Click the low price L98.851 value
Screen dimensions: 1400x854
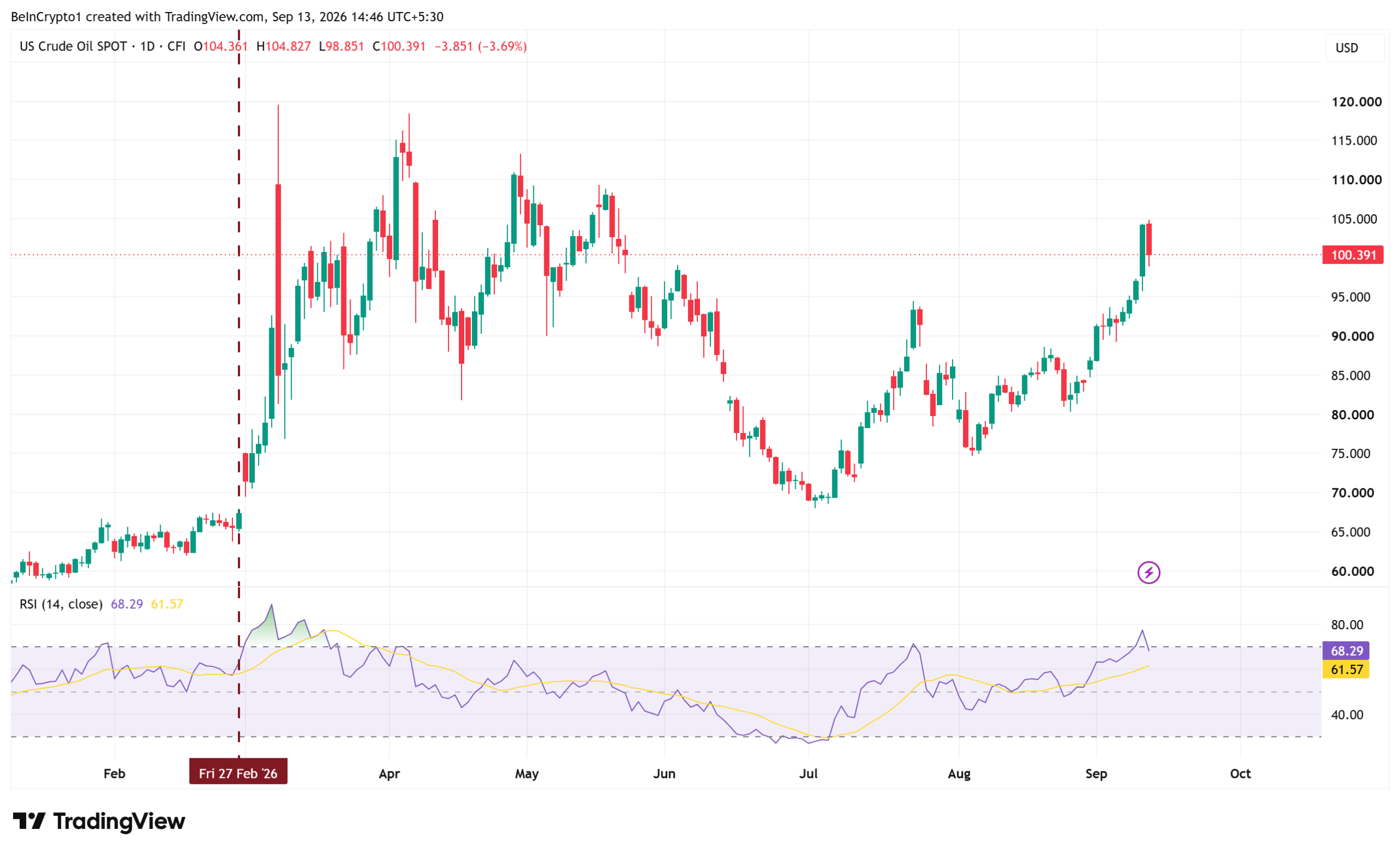341,46
